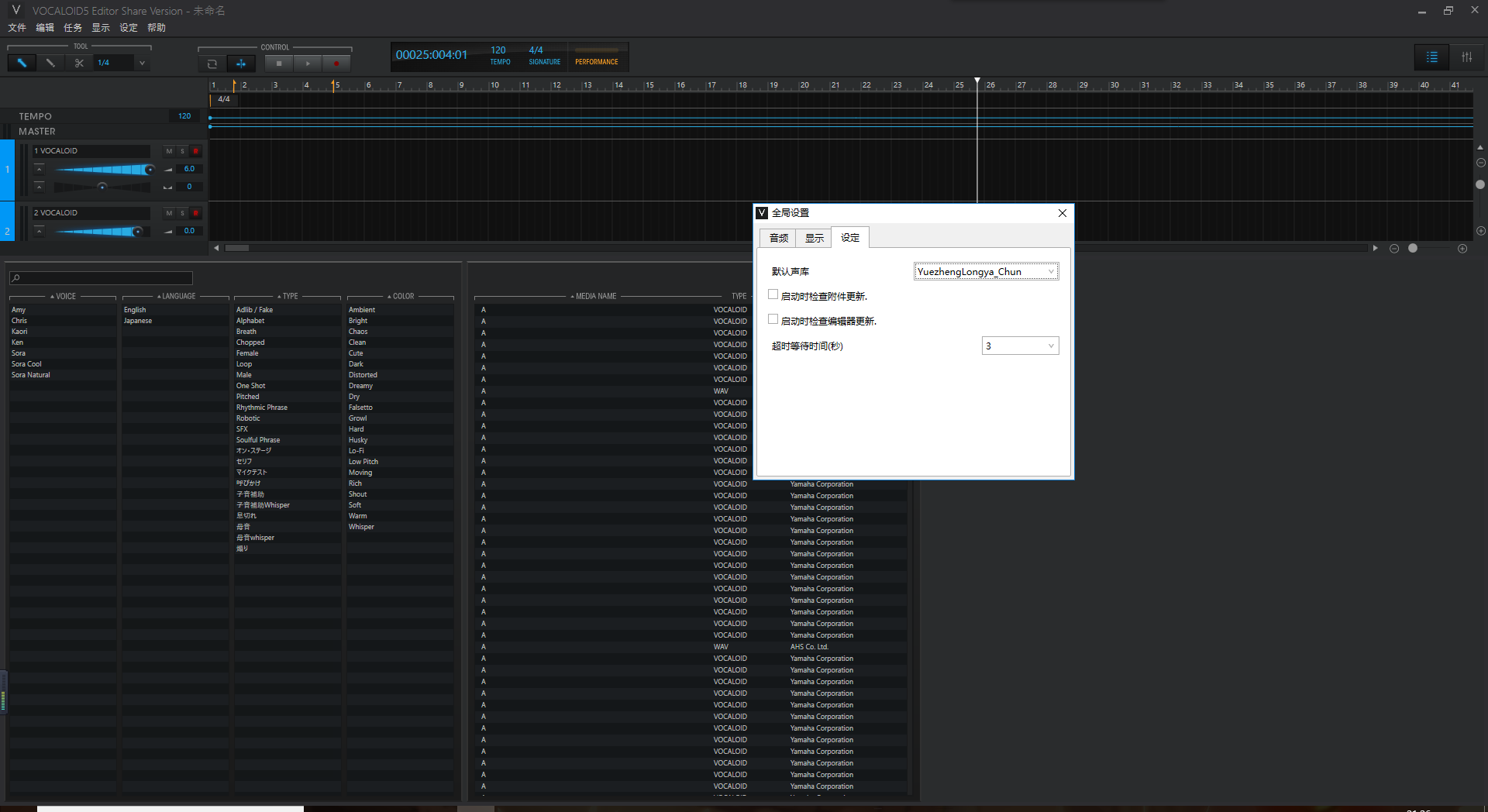1488x812 pixels.
Task: Open the 设定 menu
Action: [129, 28]
